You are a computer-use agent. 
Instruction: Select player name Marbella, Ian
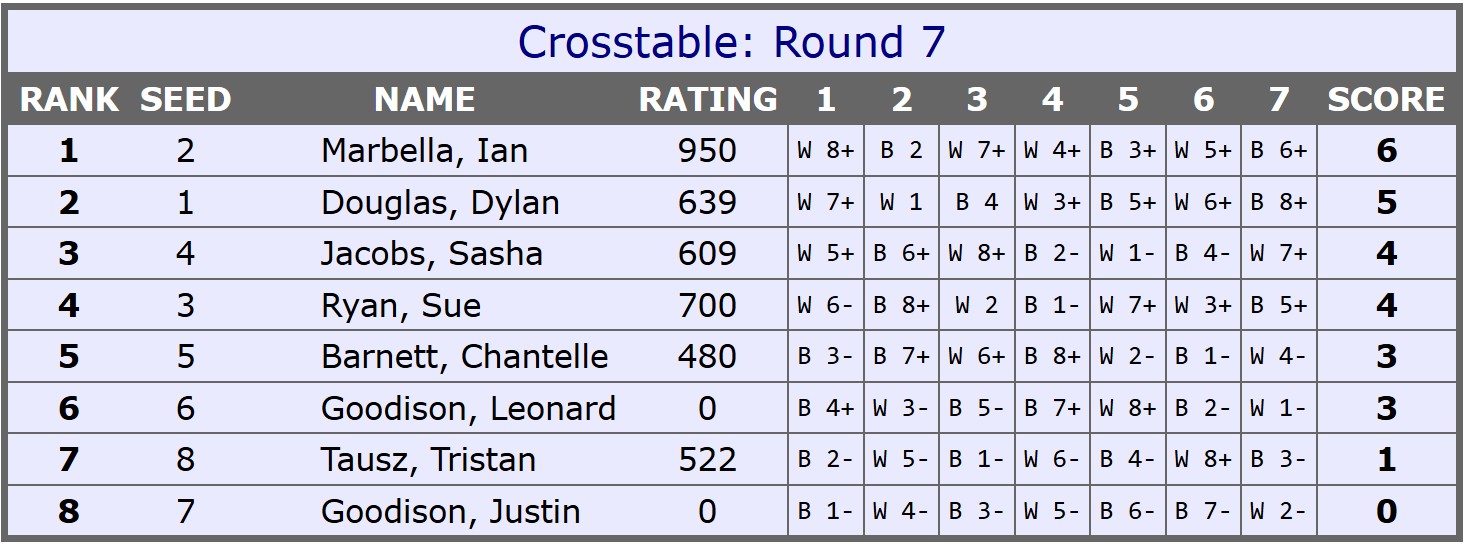[424, 151]
